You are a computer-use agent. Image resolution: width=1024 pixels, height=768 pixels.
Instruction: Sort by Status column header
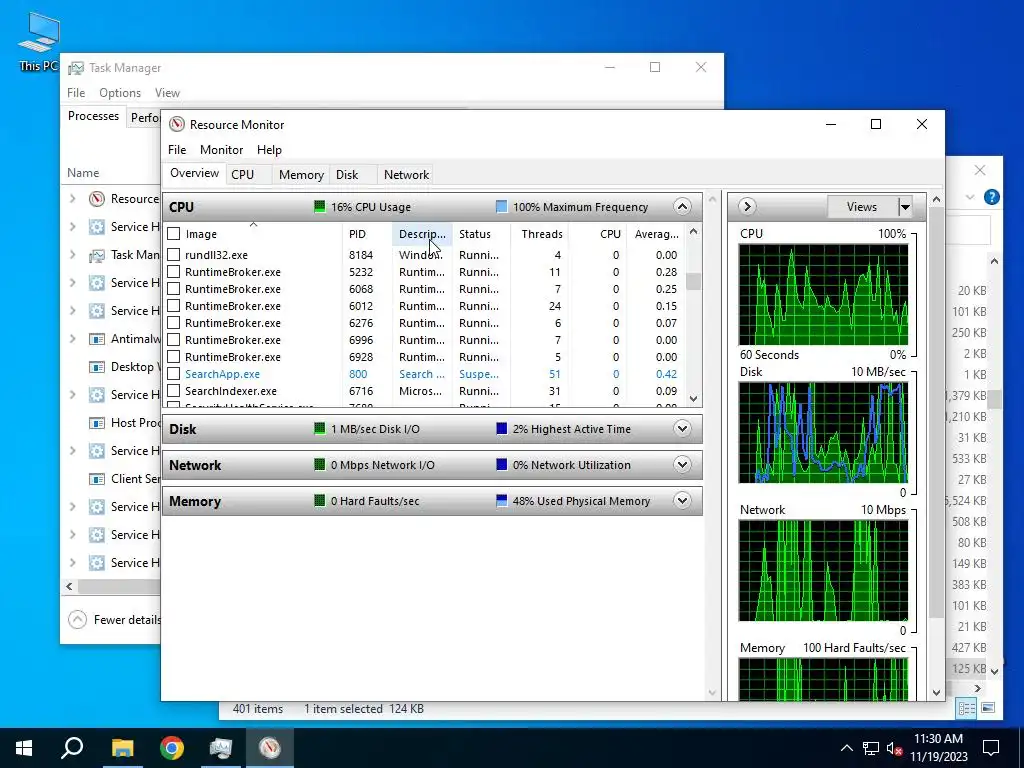click(x=481, y=234)
